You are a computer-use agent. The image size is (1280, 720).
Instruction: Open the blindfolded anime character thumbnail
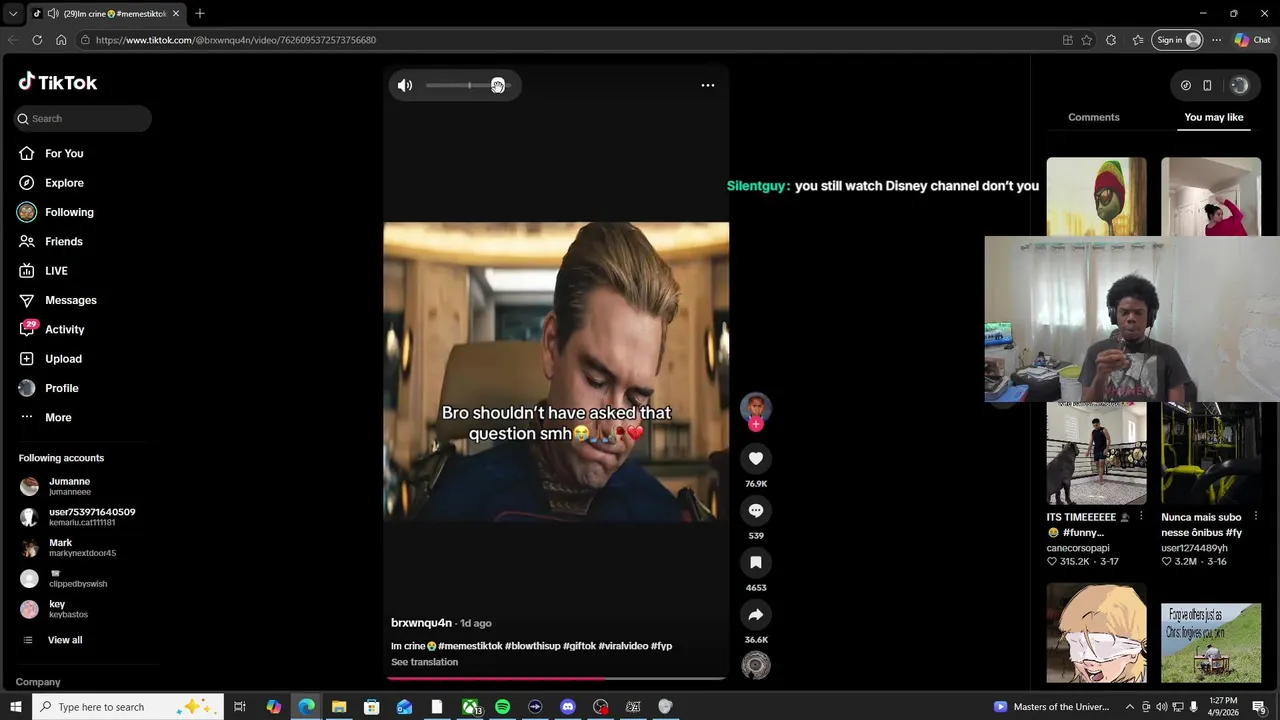point(1097,633)
